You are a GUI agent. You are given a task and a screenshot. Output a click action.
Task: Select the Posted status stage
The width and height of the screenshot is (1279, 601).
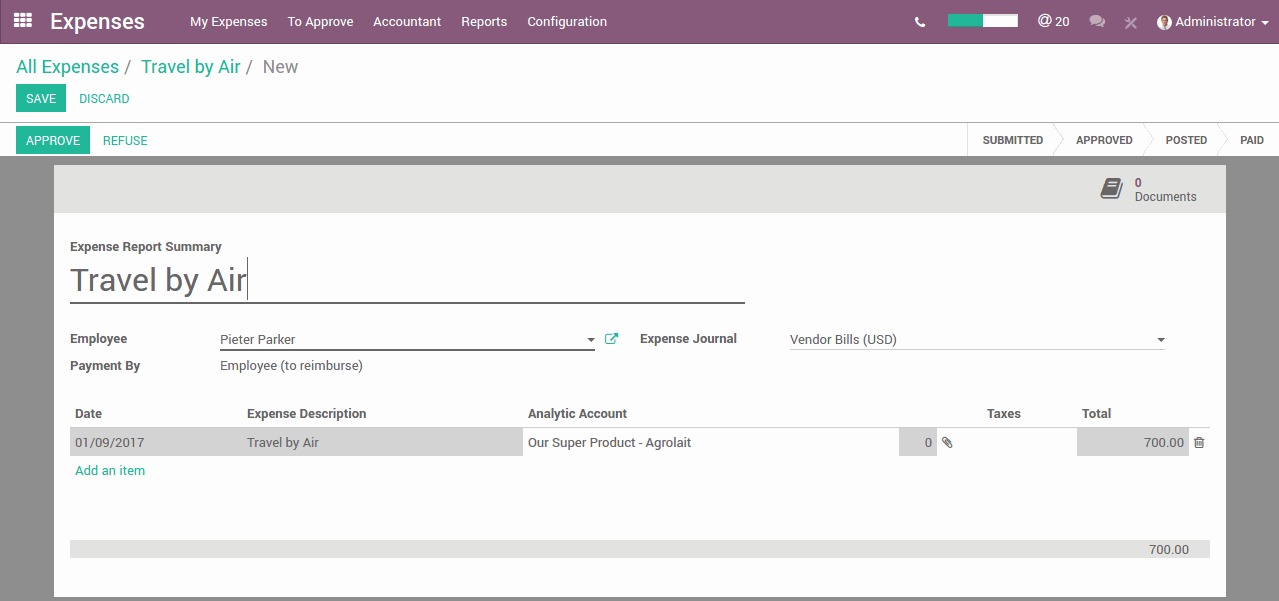pyautogui.click(x=1186, y=140)
